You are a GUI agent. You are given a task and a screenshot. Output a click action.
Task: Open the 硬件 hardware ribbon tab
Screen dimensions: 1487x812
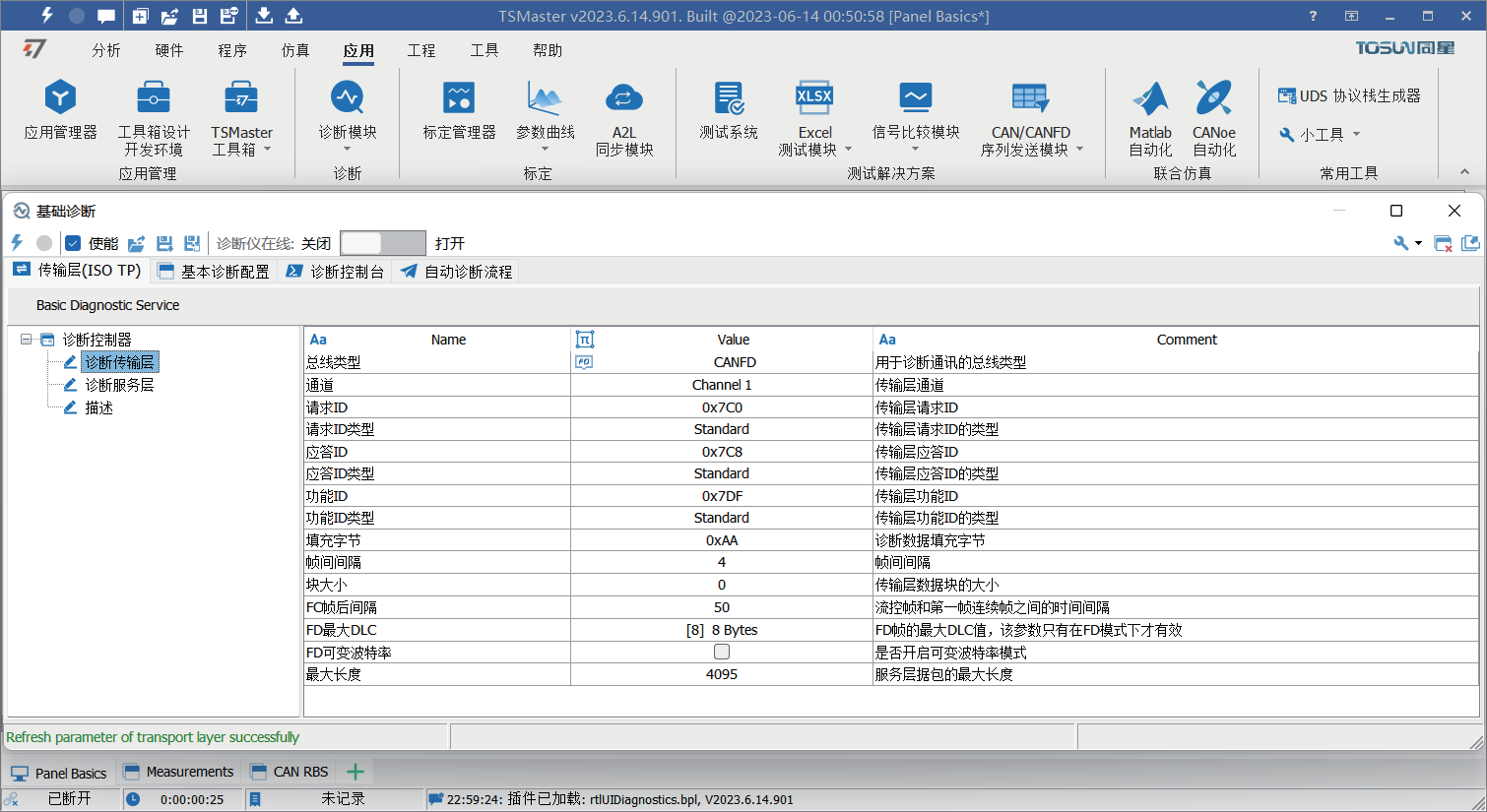[x=168, y=50]
